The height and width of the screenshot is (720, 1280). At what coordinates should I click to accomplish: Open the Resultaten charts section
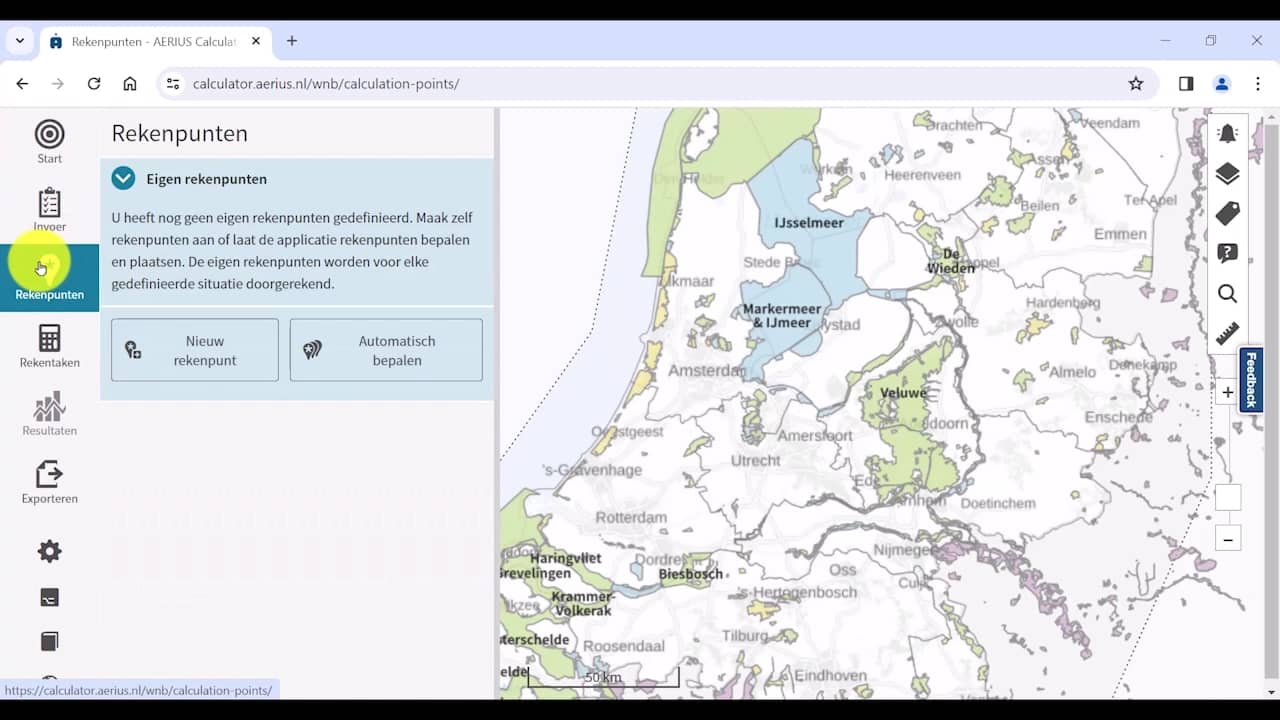49,414
